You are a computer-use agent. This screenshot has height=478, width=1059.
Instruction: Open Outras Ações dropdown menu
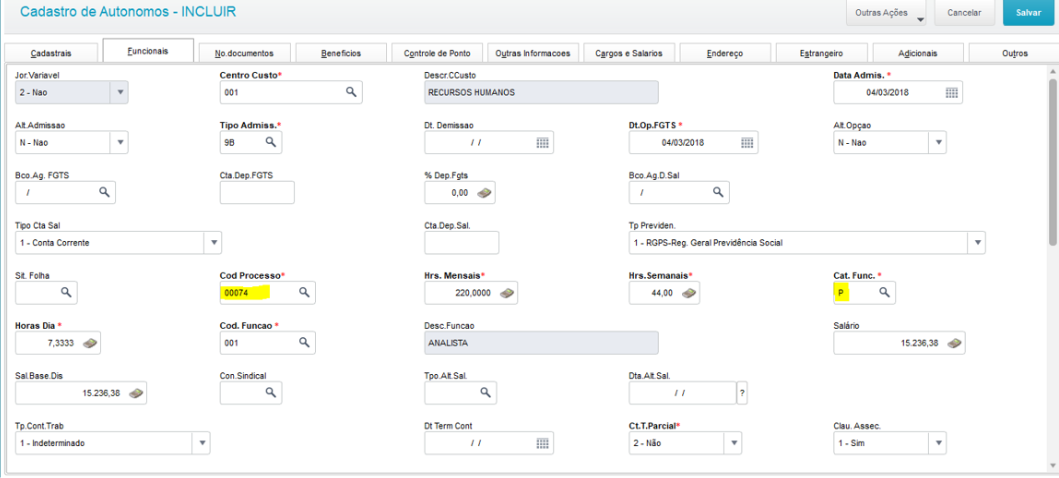coord(887,13)
